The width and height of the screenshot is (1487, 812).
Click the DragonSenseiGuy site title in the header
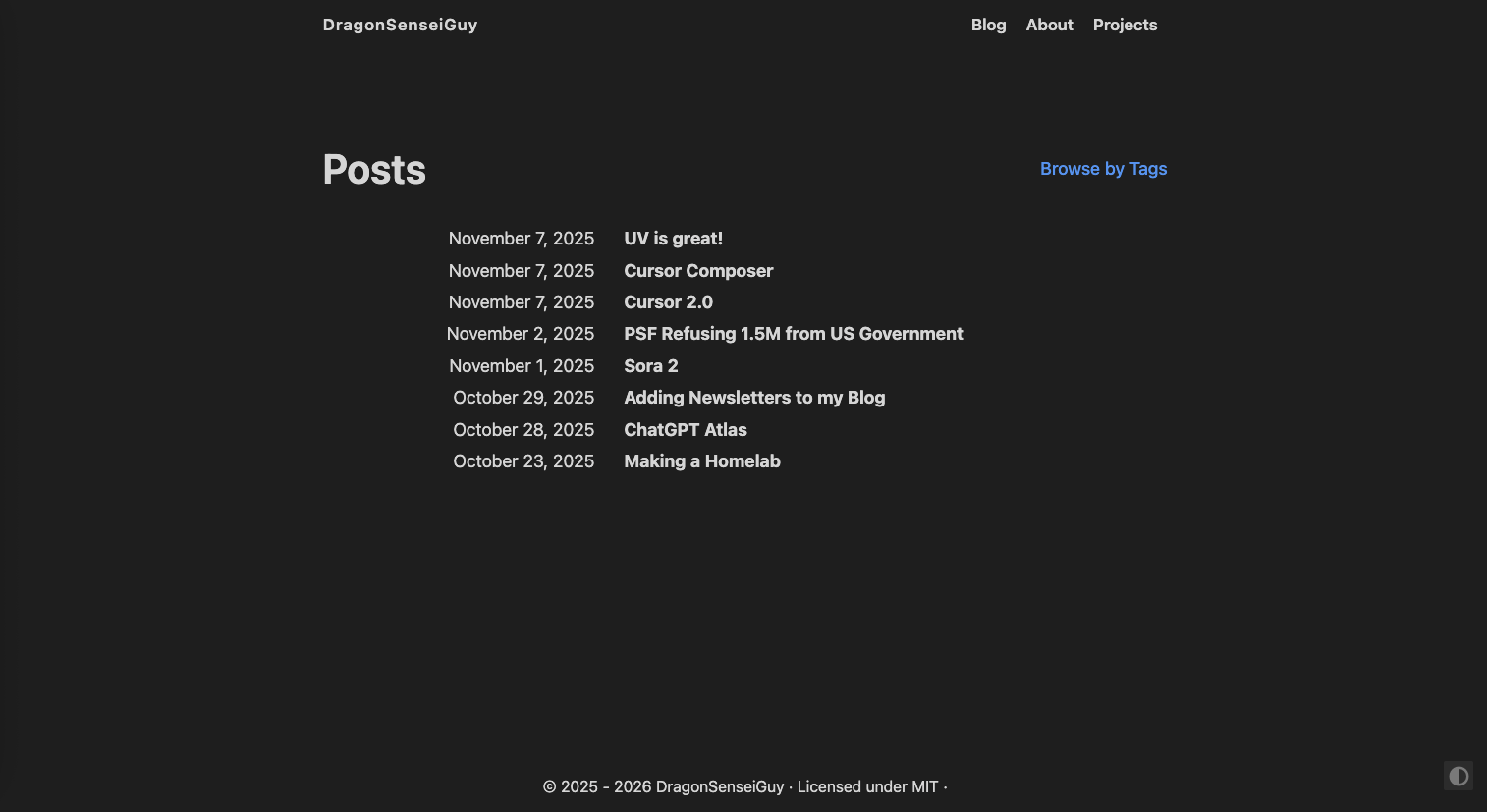(400, 25)
